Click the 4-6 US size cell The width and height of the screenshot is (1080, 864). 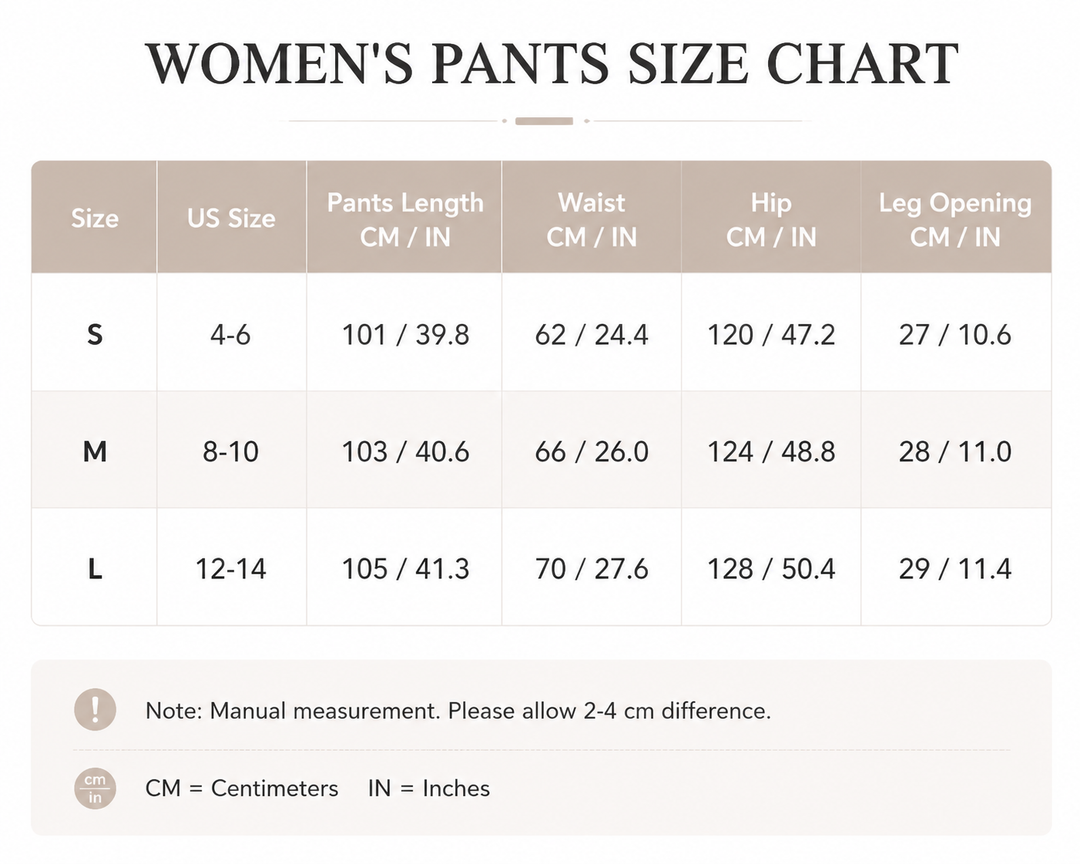231,335
